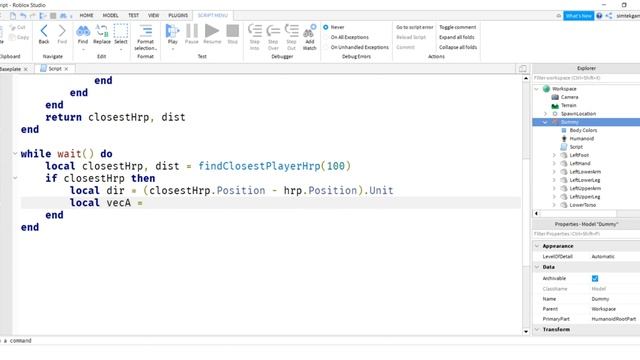Expand the LowerTorso node
This screenshot has height=360, width=640.
(x=554, y=205)
